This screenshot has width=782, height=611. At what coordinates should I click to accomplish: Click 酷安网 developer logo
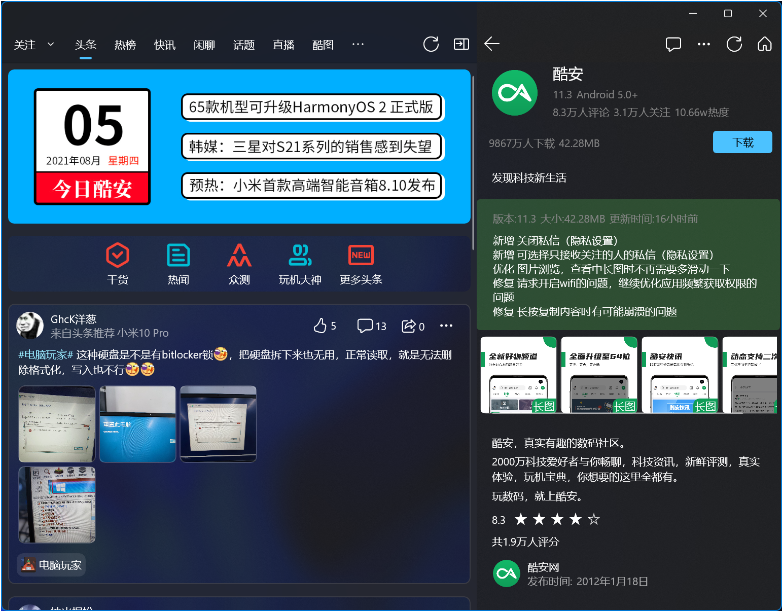pyautogui.click(x=507, y=574)
